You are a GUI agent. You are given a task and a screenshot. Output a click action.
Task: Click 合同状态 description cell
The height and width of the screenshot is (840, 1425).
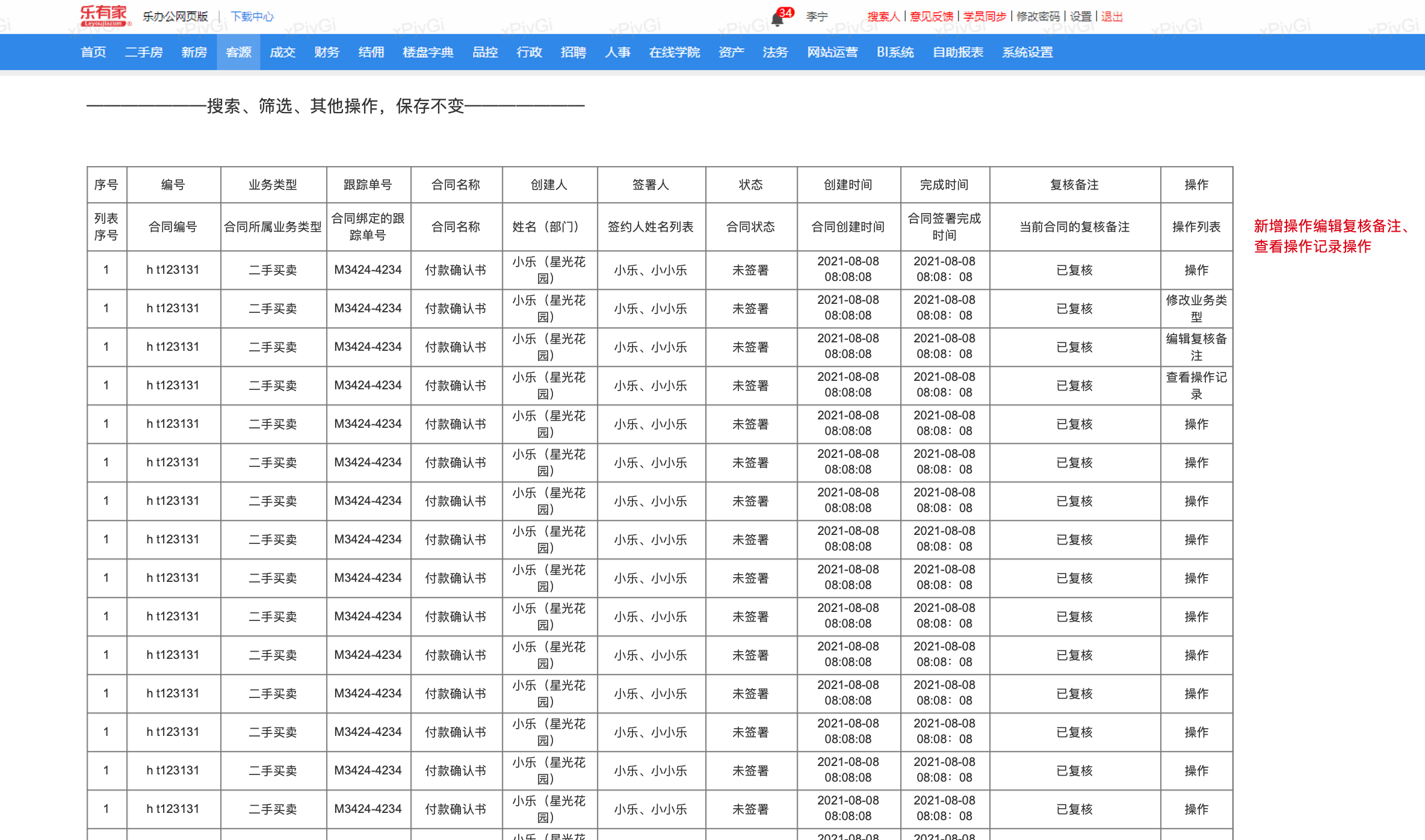click(750, 227)
